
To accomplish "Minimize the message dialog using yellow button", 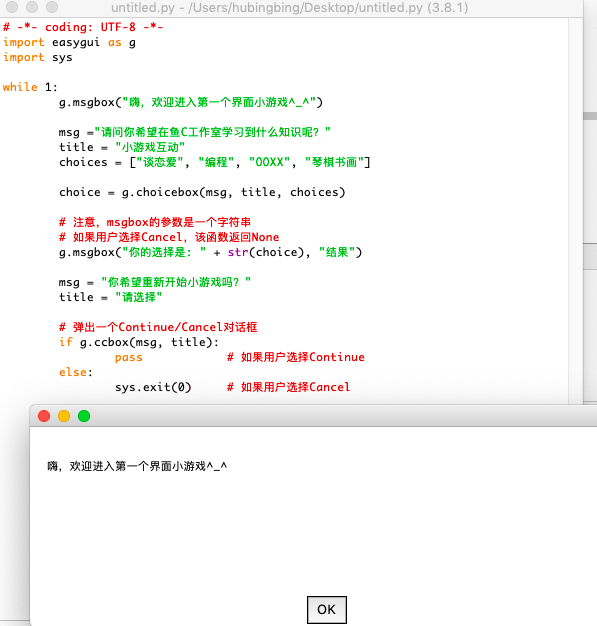I will pyautogui.click(x=64, y=416).
